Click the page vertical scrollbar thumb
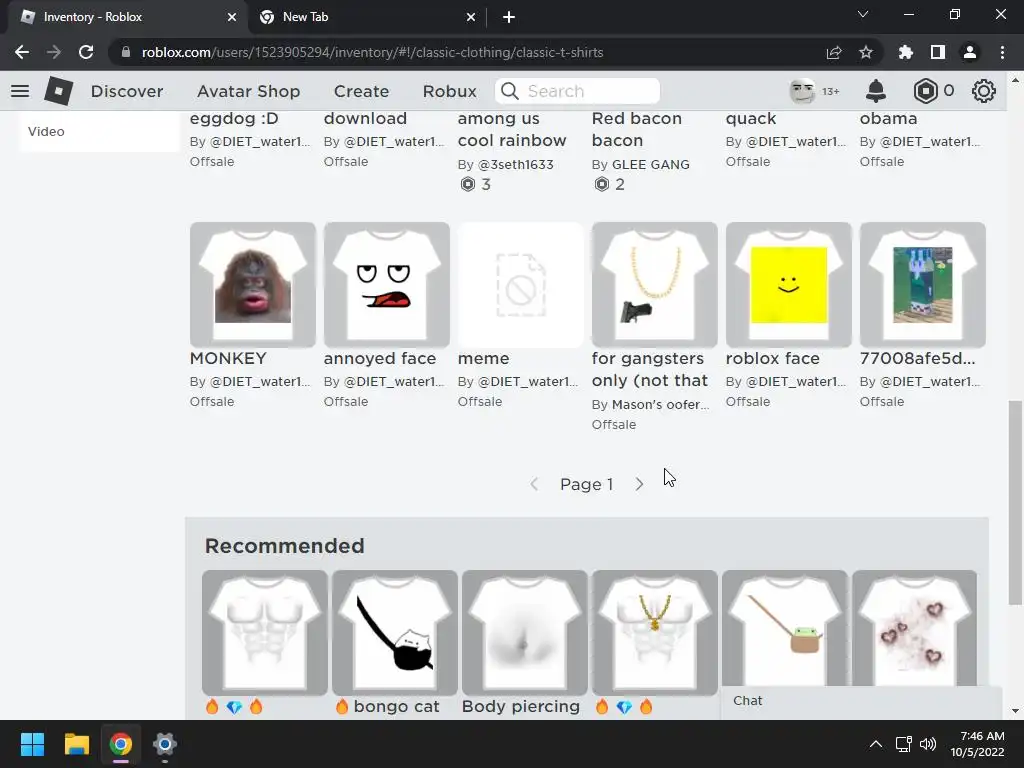The width and height of the screenshot is (1024, 768). 1015,503
